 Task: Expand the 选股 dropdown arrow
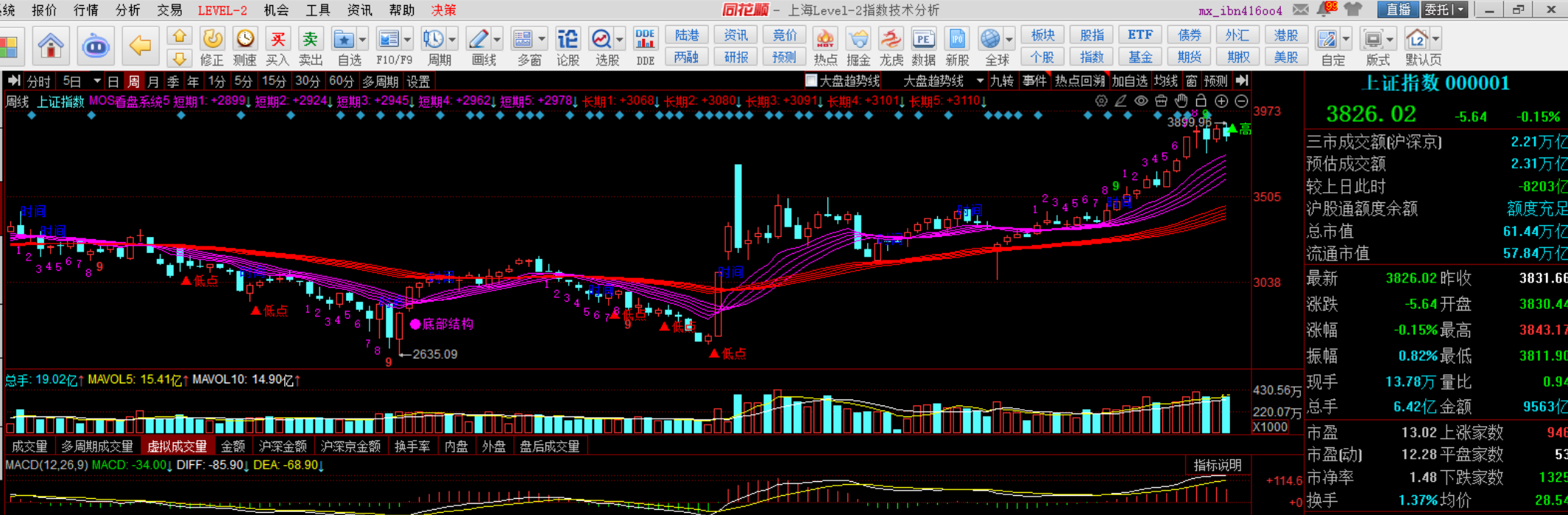(620, 39)
